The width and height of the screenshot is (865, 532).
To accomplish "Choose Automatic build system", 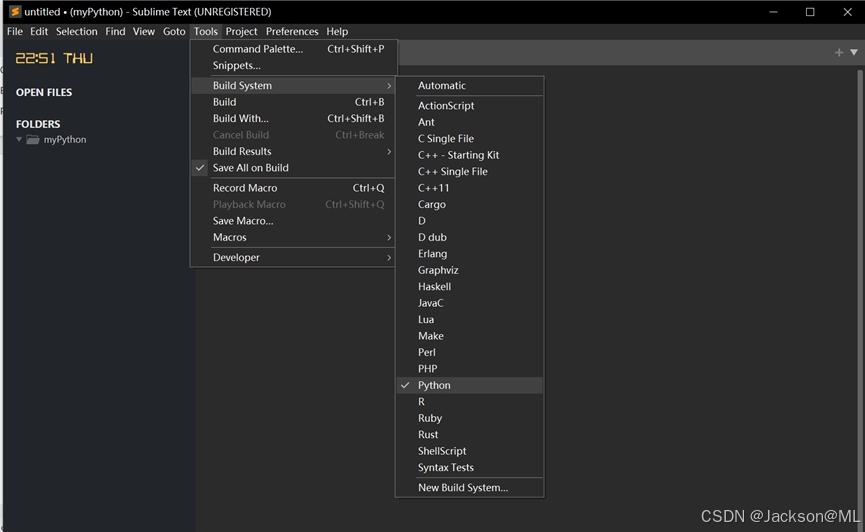I will click(x=469, y=86).
